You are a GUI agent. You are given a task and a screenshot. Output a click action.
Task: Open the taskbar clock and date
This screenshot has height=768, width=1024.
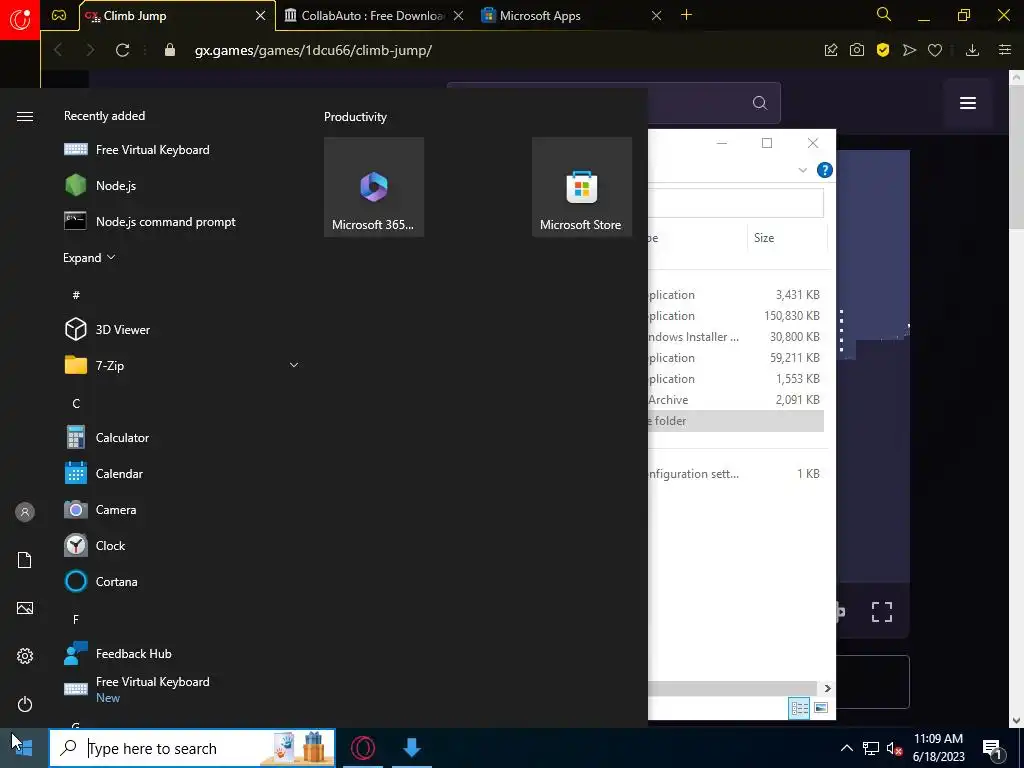click(938, 748)
